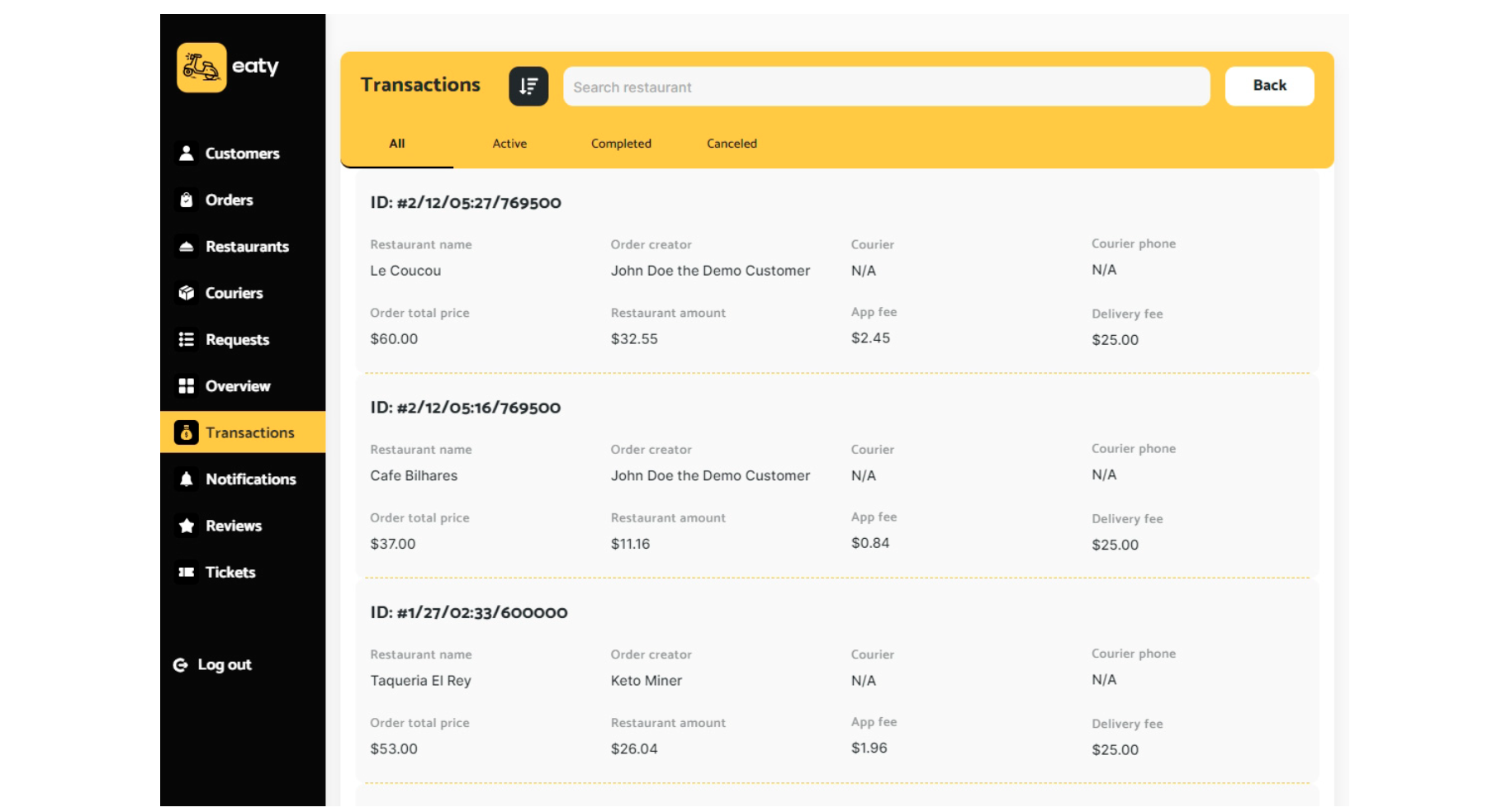Show the Canceled transactions tab

732,144
